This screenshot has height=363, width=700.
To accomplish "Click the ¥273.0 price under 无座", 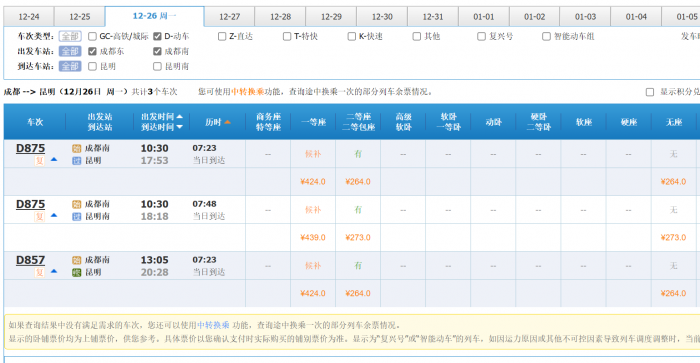I will point(673,238).
